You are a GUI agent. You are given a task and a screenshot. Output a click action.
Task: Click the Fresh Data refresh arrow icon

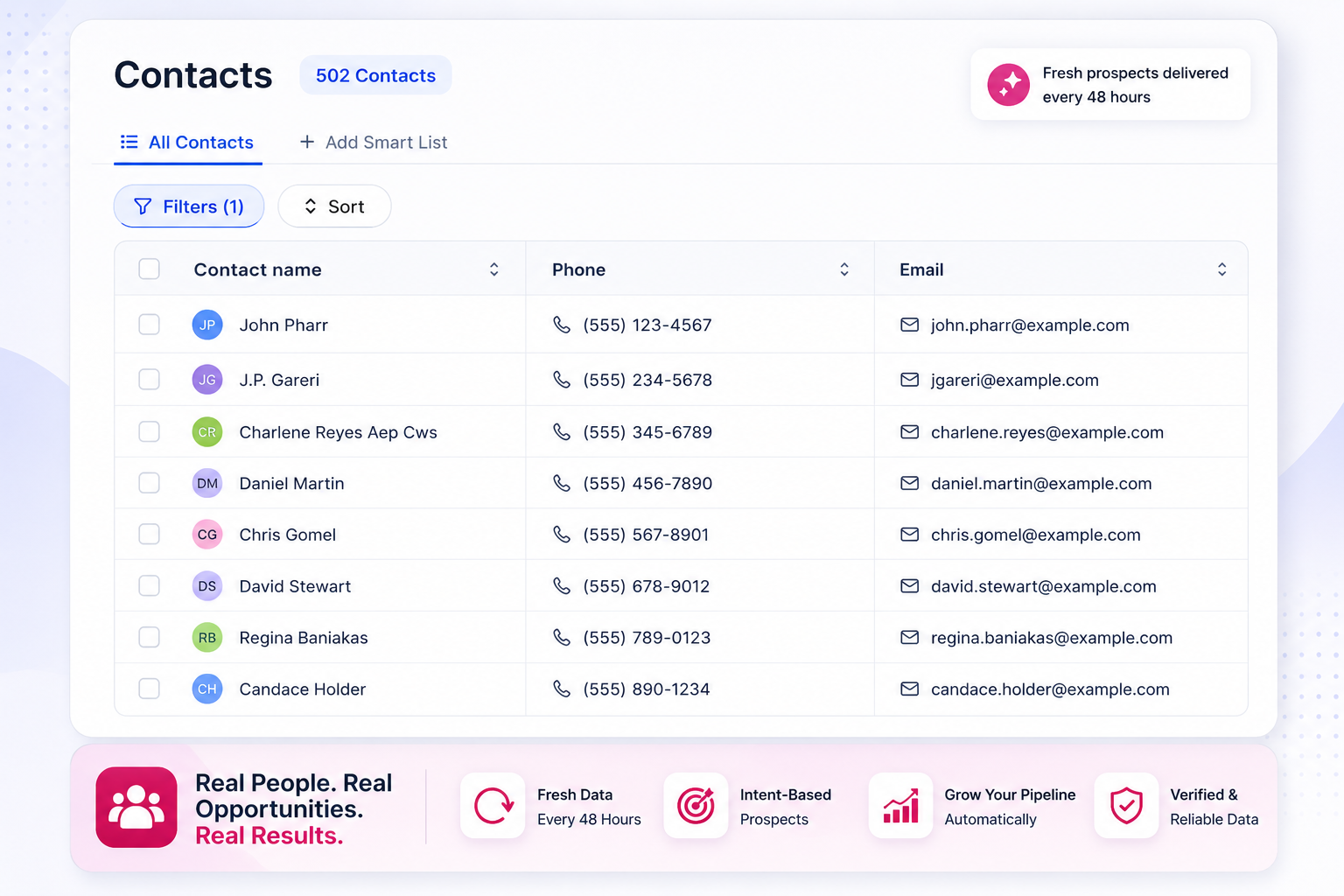tap(493, 806)
